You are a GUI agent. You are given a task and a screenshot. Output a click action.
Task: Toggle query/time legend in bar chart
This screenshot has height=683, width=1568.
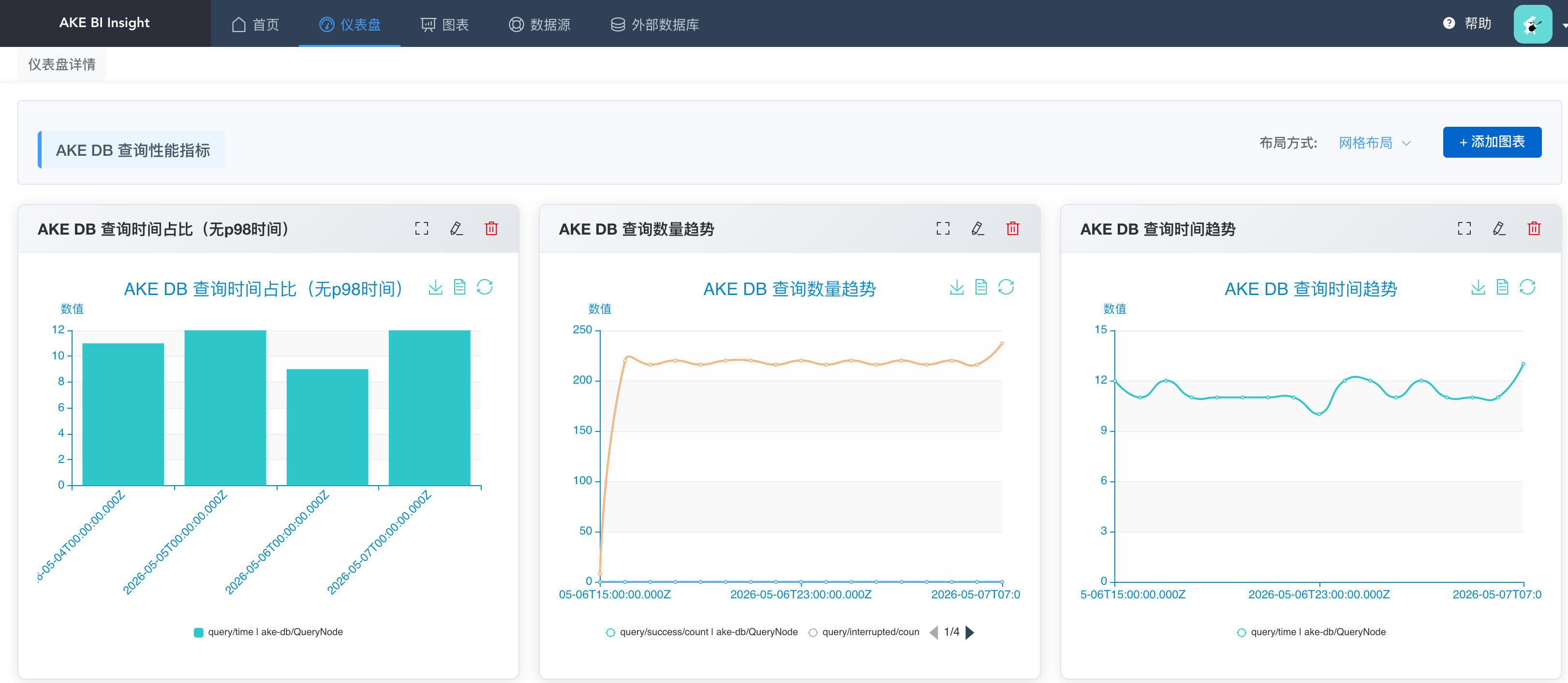point(268,632)
